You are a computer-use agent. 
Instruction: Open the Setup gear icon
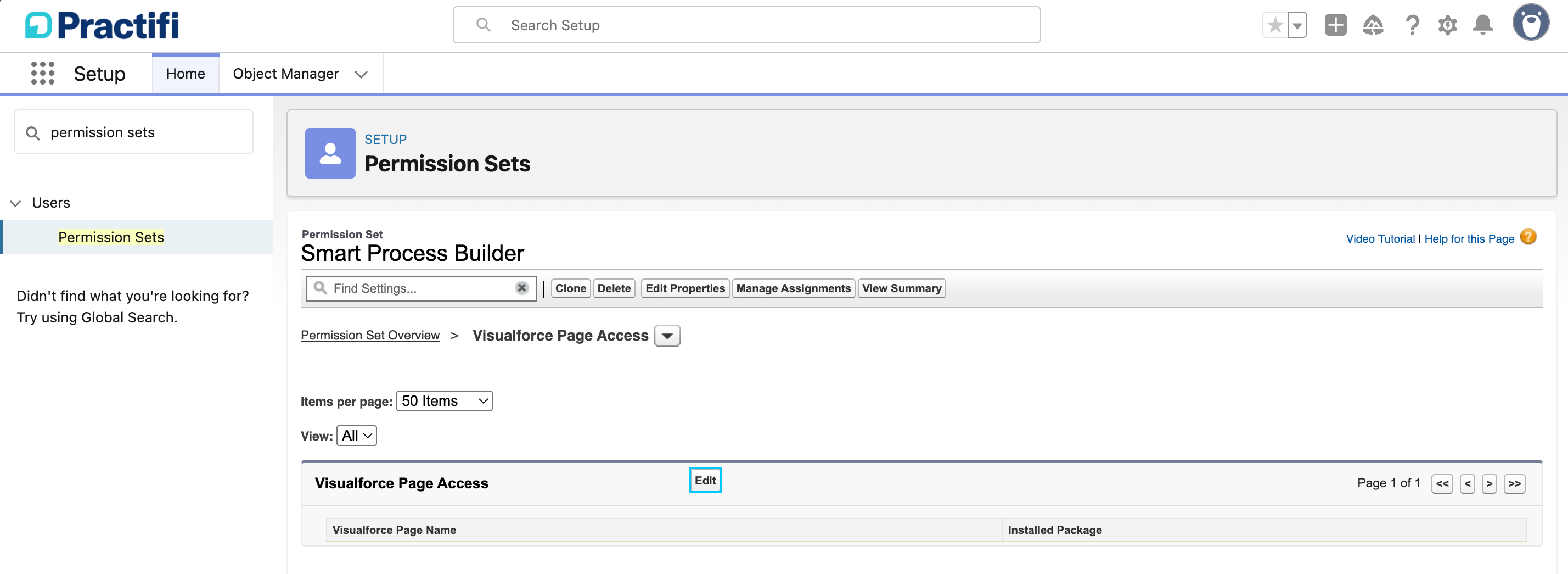(x=1447, y=26)
